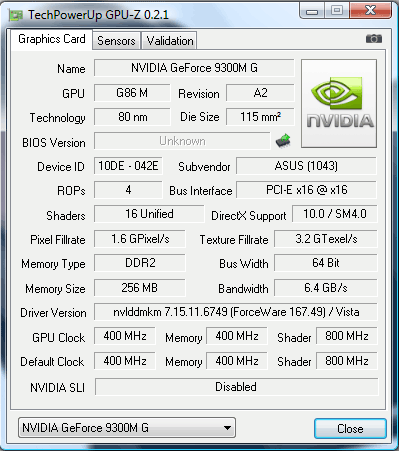This screenshot has height=451, width=399.
Task: Click the BIOS save chip icon
Action: 283,141
